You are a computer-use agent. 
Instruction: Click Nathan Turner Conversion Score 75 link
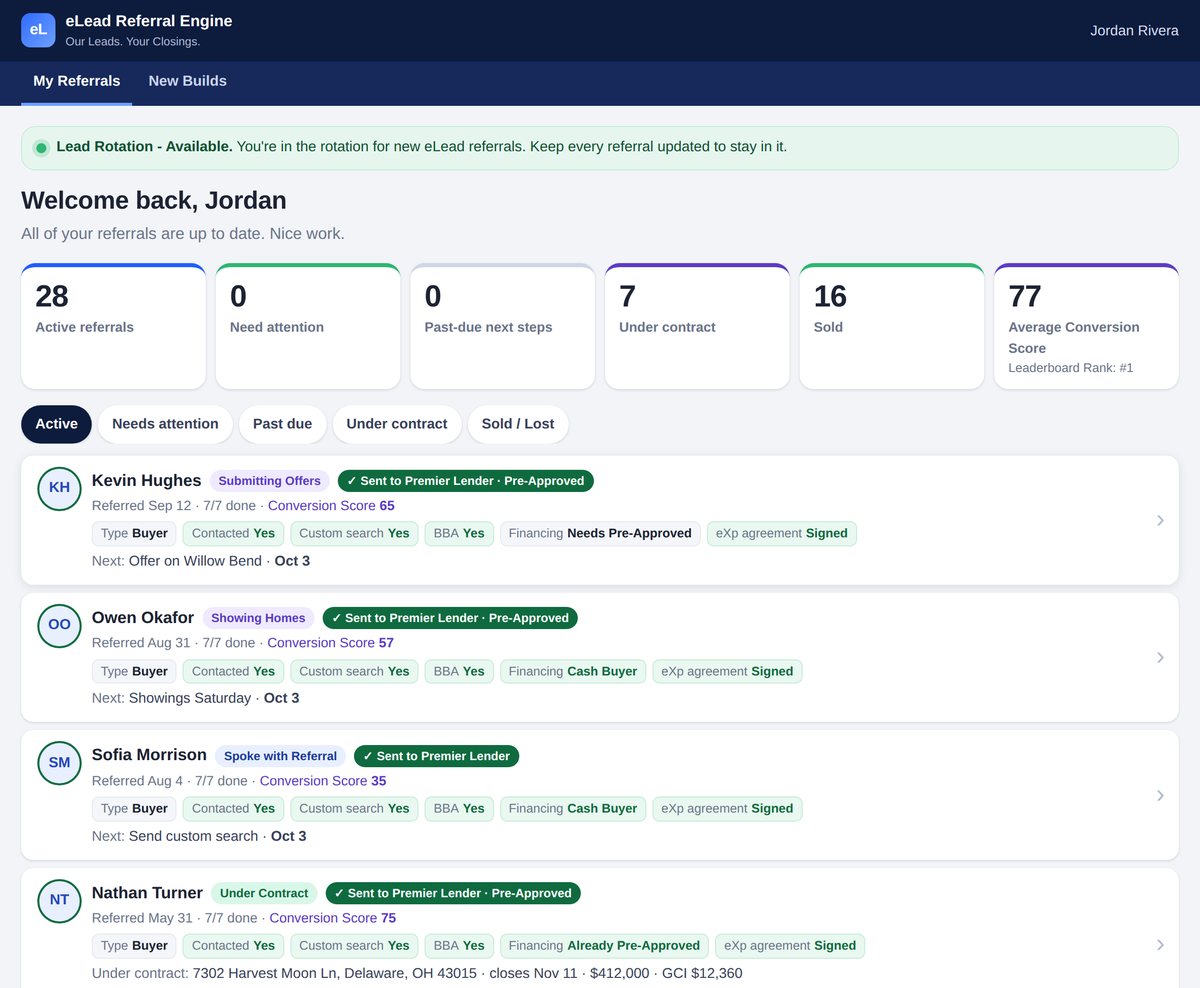click(x=333, y=918)
